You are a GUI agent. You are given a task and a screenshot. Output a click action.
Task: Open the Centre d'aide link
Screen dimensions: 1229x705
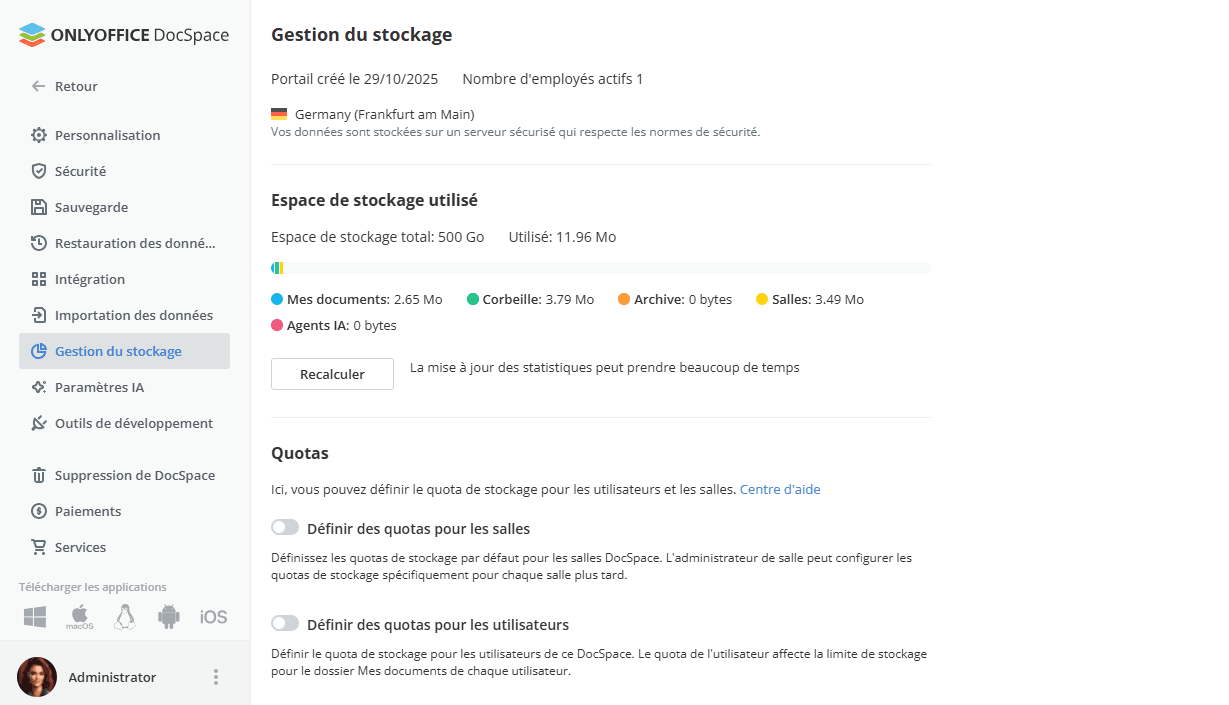point(779,489)
